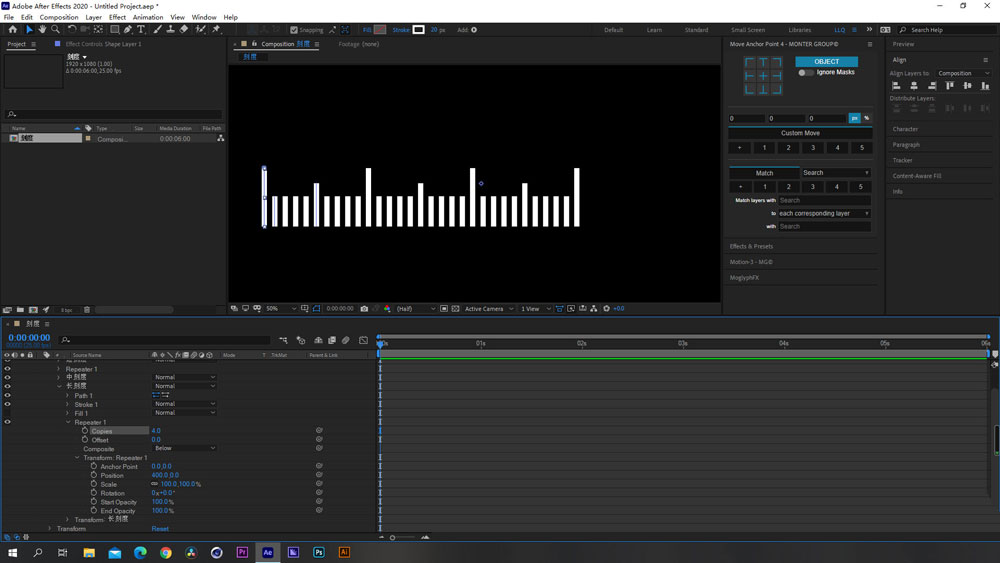Click the Stroke color swatch
The width and height of the screenshot is (1000, 563).
pyautogui.click(x=418, y=30)
